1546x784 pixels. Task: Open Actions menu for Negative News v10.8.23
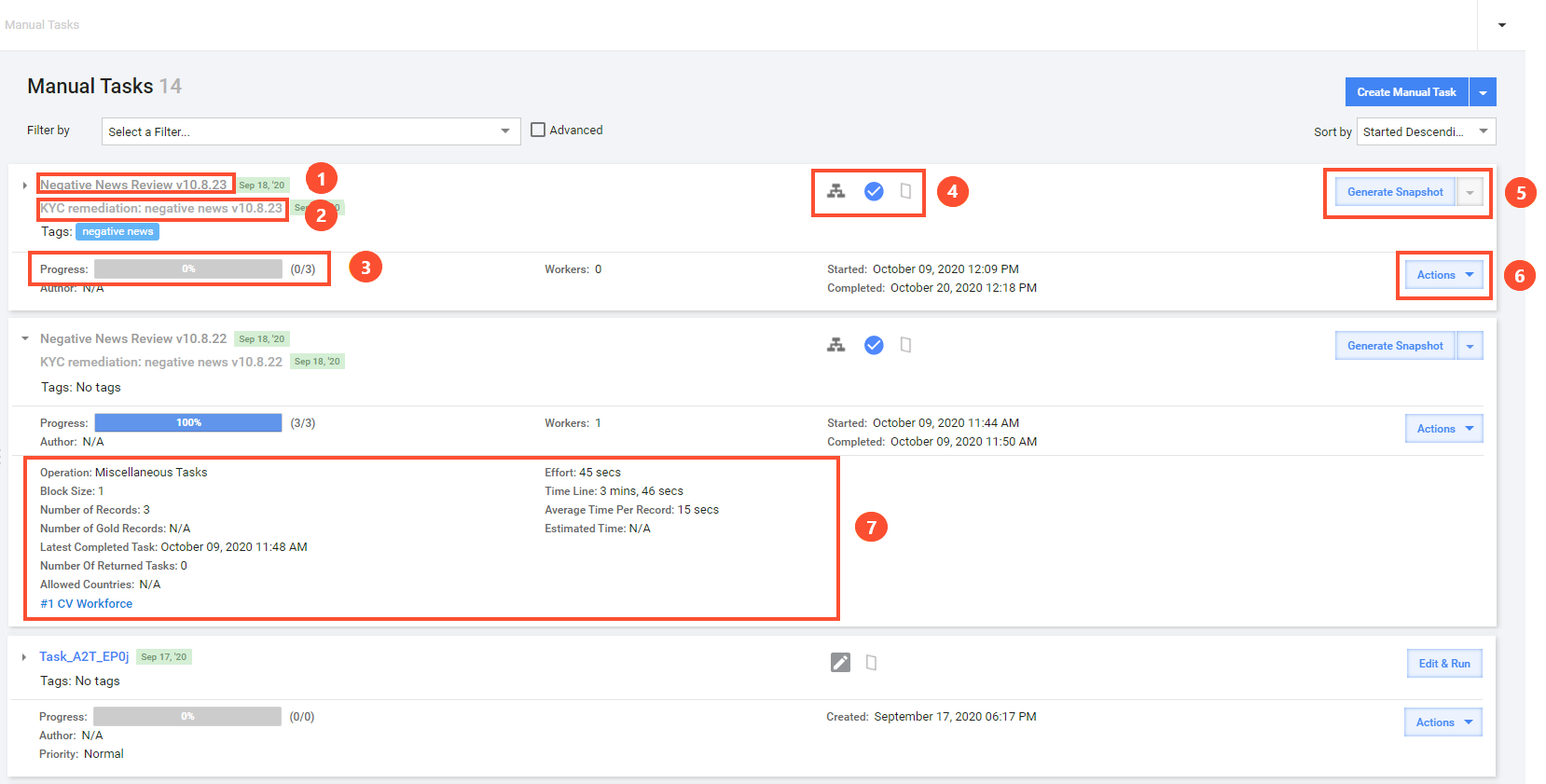click(x=1444, y=275)
